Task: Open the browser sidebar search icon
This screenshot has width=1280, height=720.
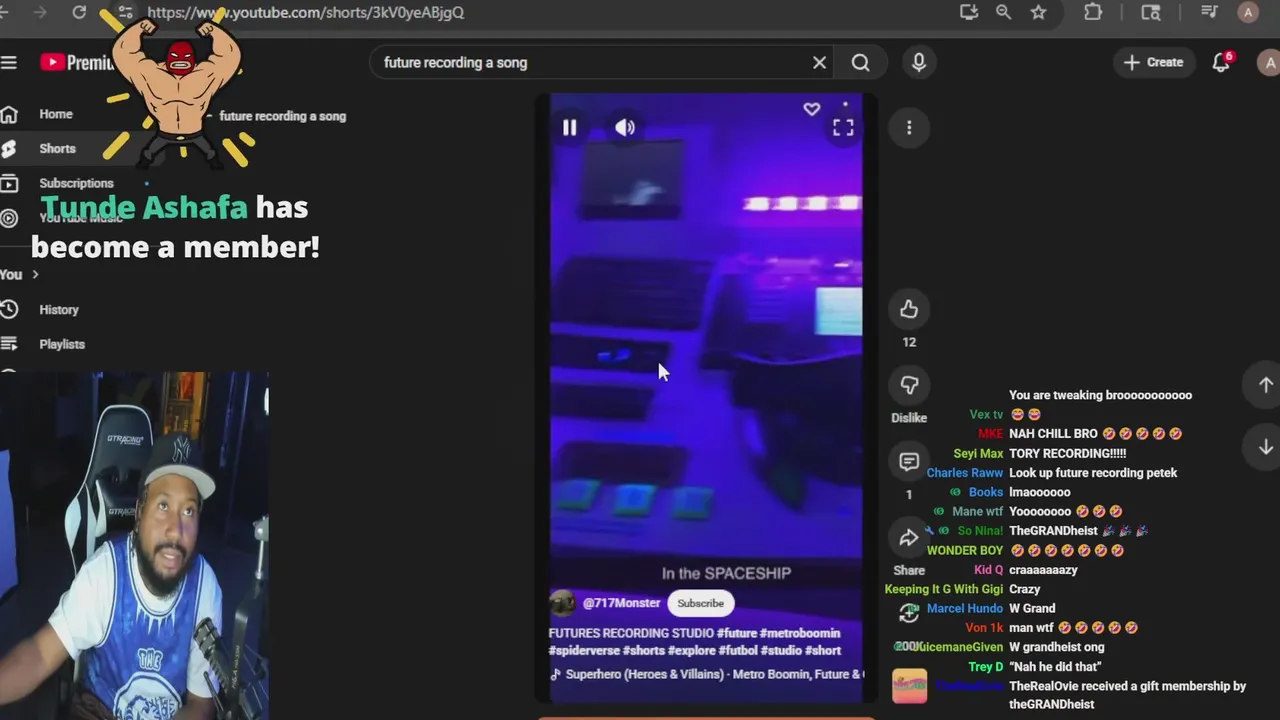Action: click(1151, 12)
